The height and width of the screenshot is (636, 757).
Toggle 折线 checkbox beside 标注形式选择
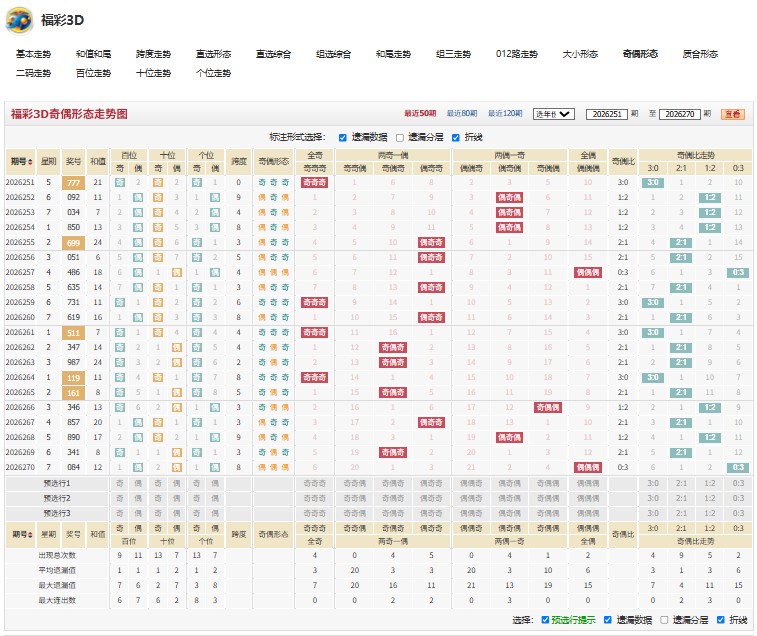pos(456,138)
